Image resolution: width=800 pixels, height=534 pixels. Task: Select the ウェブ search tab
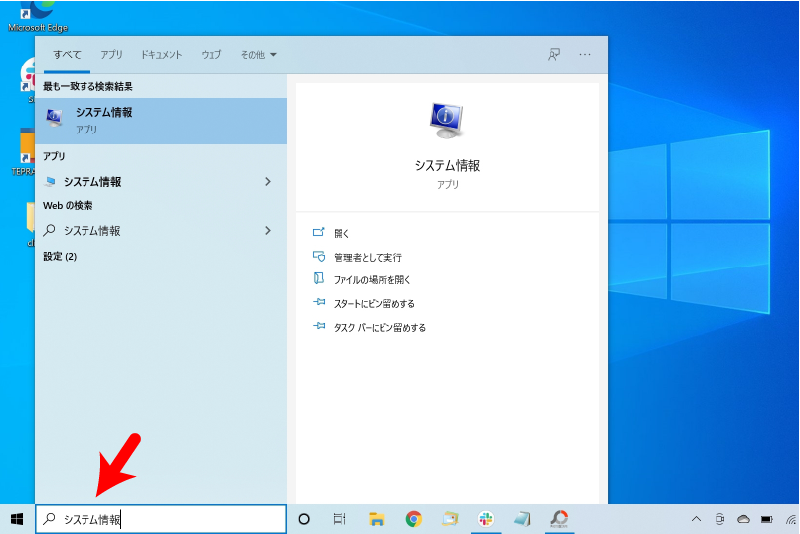(211, 55)
